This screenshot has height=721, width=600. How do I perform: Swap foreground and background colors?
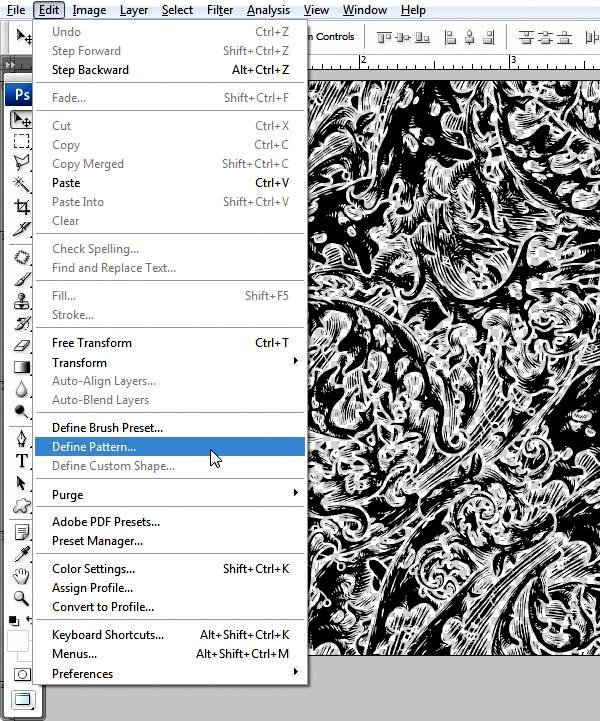tap(29, 619)
